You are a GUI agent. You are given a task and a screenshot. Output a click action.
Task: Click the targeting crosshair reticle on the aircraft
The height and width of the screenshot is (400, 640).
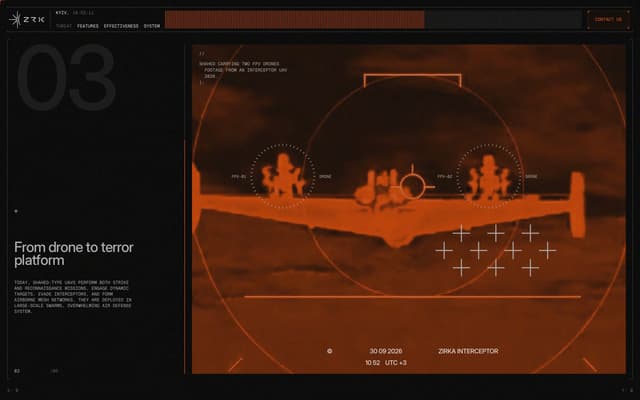click(x=412, y=187)
